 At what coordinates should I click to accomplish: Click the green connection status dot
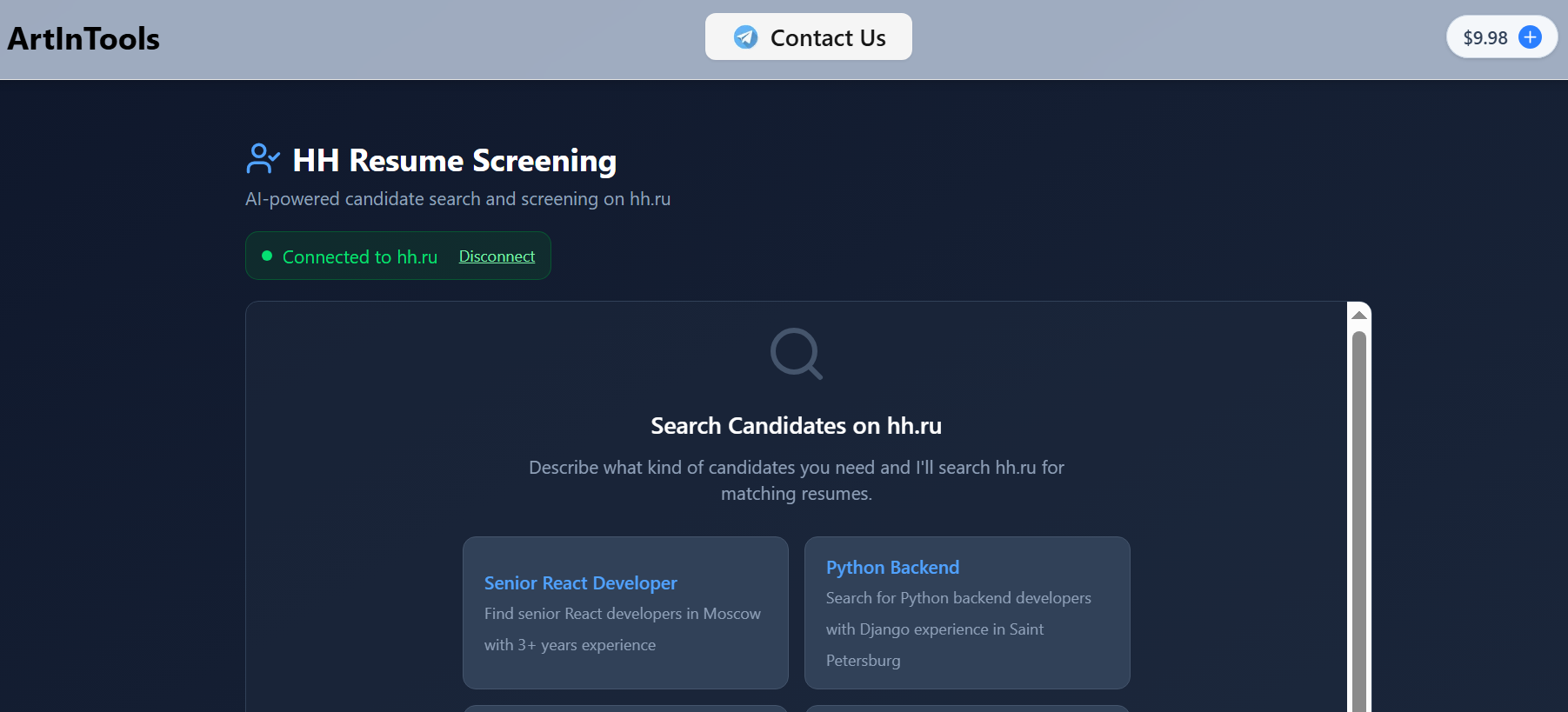267,256
